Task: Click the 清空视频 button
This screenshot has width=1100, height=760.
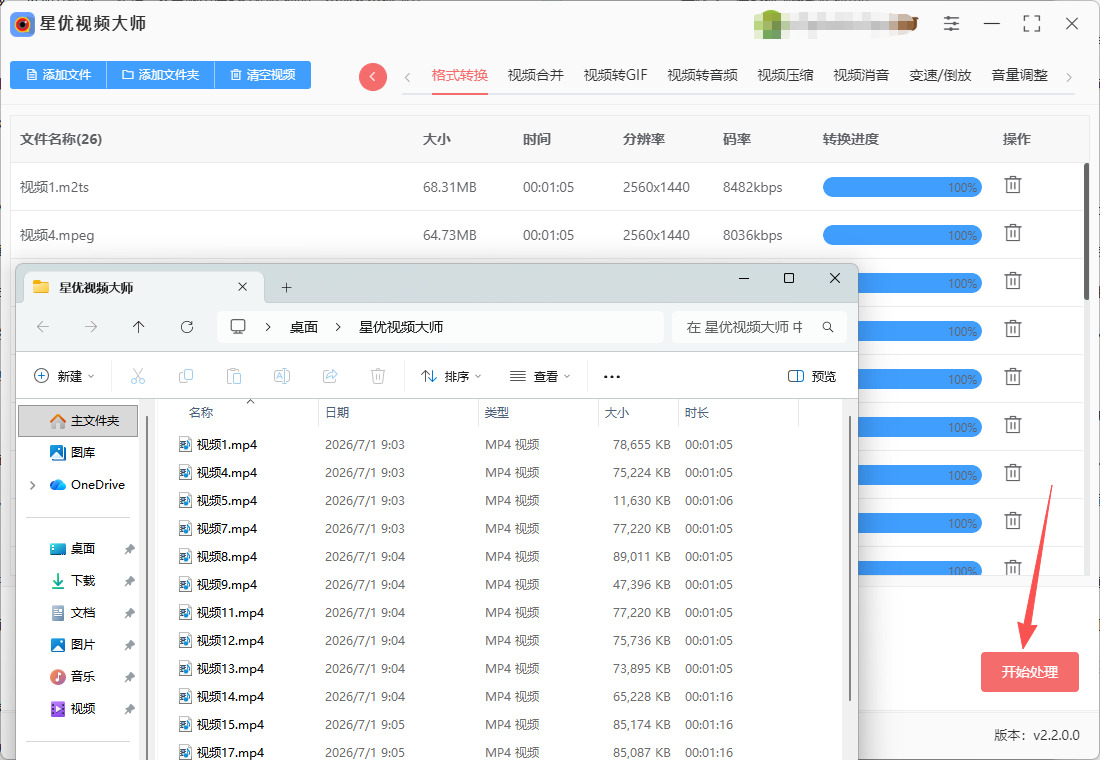Action: 262,75
